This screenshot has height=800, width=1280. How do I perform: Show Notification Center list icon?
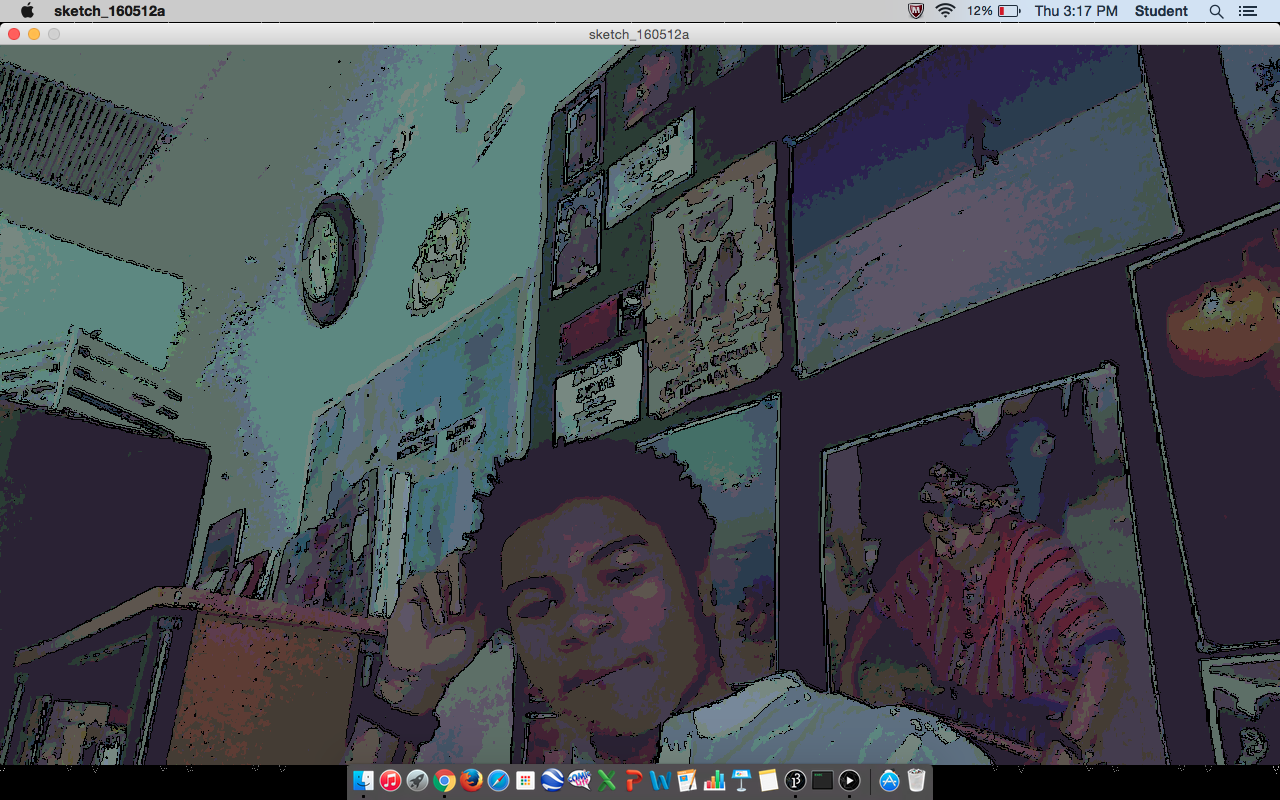click(1247, 11)
